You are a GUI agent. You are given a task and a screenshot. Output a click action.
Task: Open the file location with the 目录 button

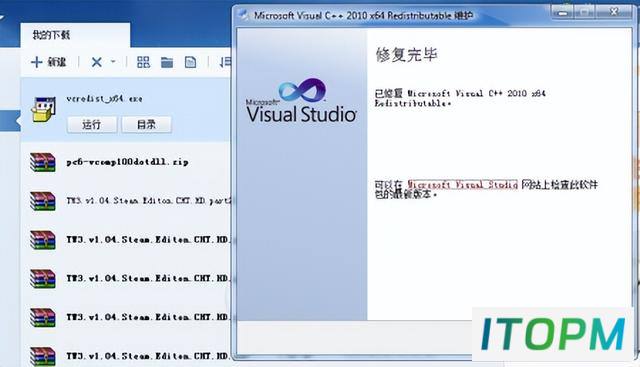(x=146, y=125)
